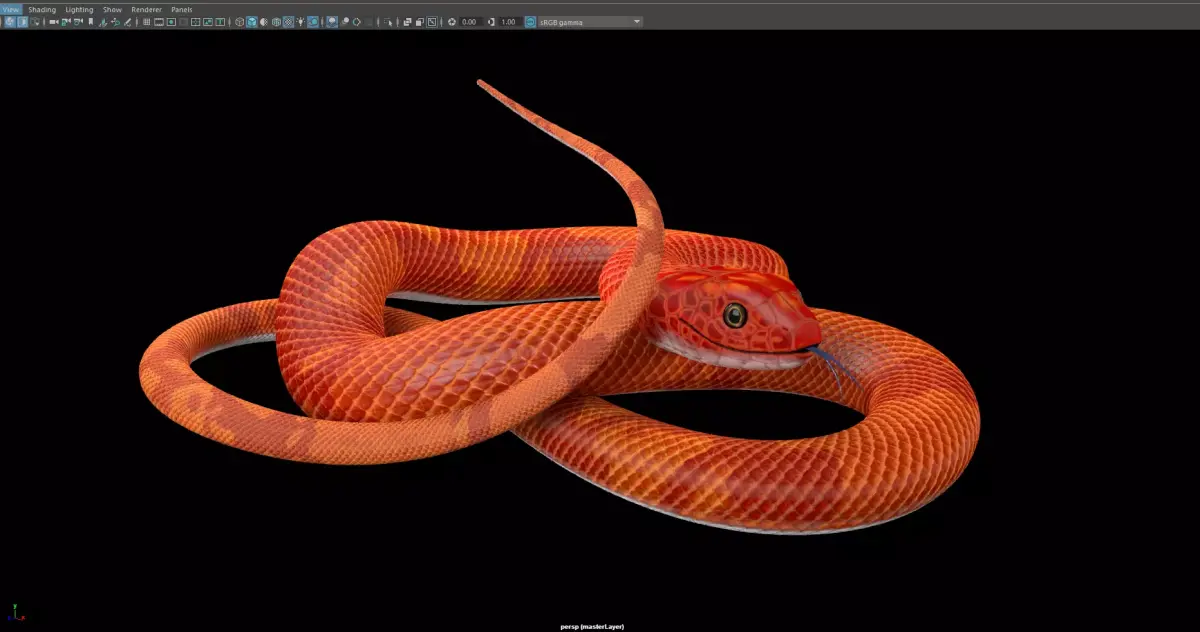Click the Use All Lights bulb icon
The height and width of the screenshot is (632, 1200).
pyautogui.click(x=301, y=22)
